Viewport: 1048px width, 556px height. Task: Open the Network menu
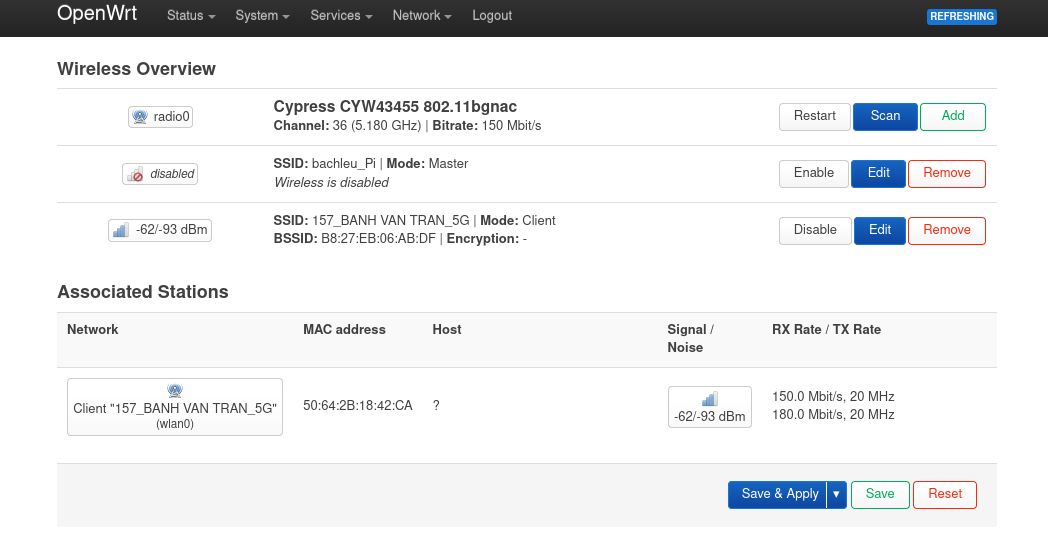coord(421,16)
